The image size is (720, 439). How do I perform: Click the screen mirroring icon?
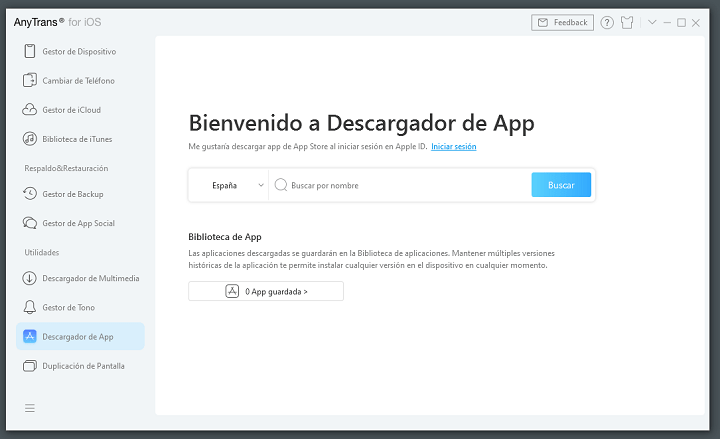pos(30,366)
